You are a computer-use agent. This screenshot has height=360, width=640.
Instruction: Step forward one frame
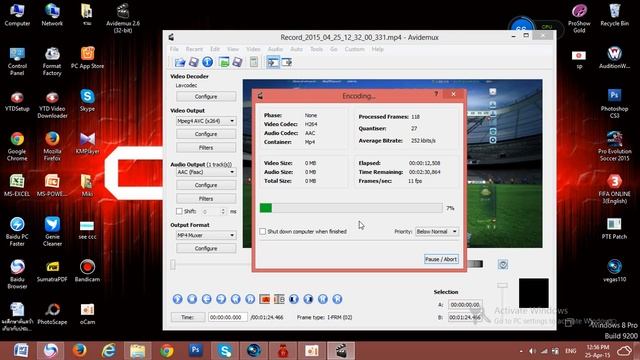click(221, 299)
